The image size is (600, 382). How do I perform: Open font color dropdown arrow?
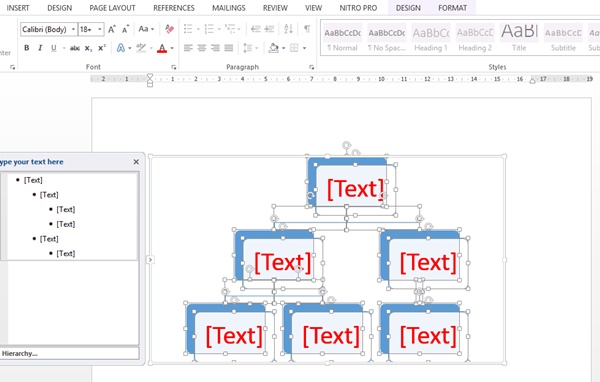tap(172, 48)
